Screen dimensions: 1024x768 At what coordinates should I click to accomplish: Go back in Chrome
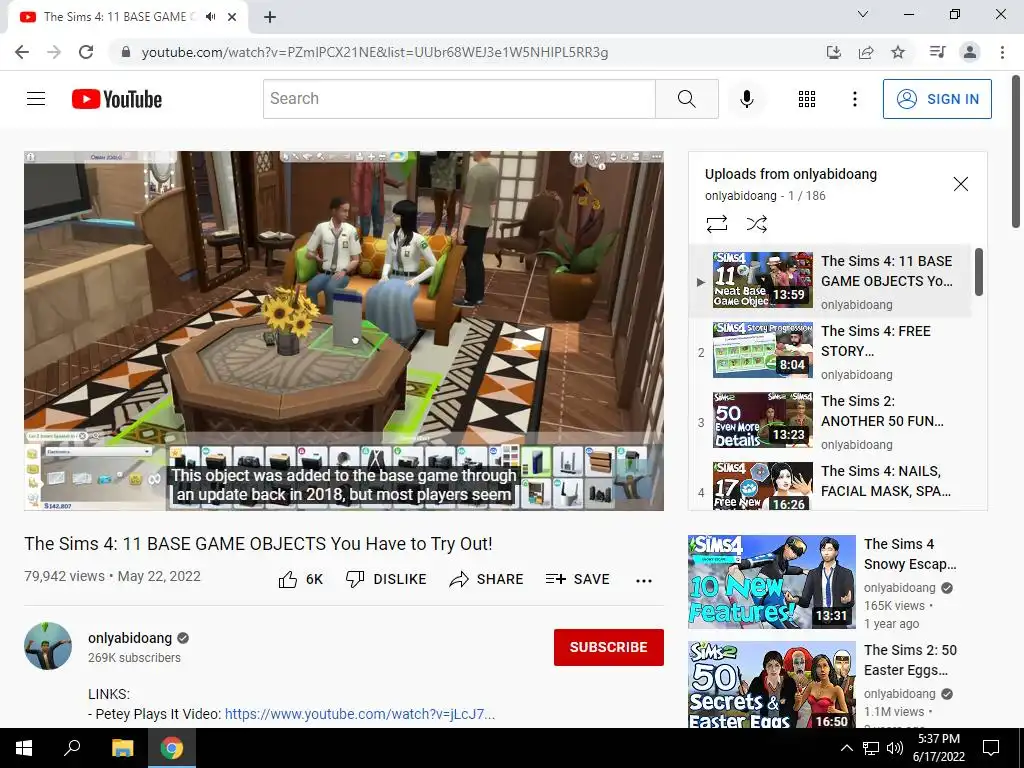(x=22, y=52)
